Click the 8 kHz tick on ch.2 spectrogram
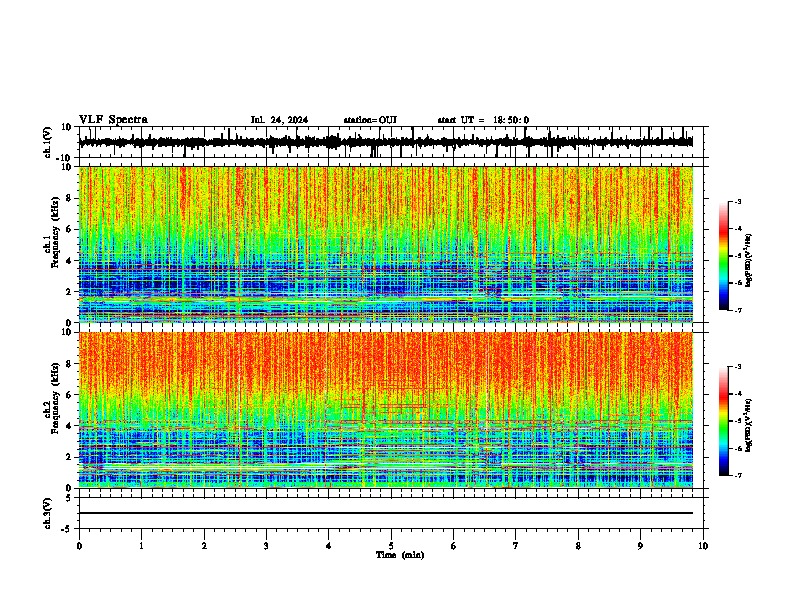 click(x=69, y=364)
